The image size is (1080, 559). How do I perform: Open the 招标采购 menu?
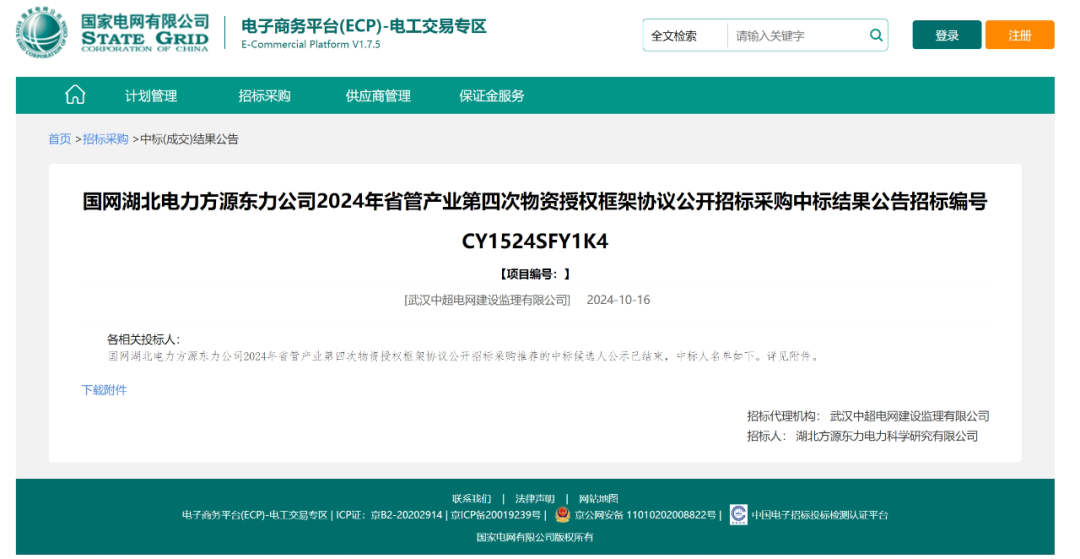(264, 96)
